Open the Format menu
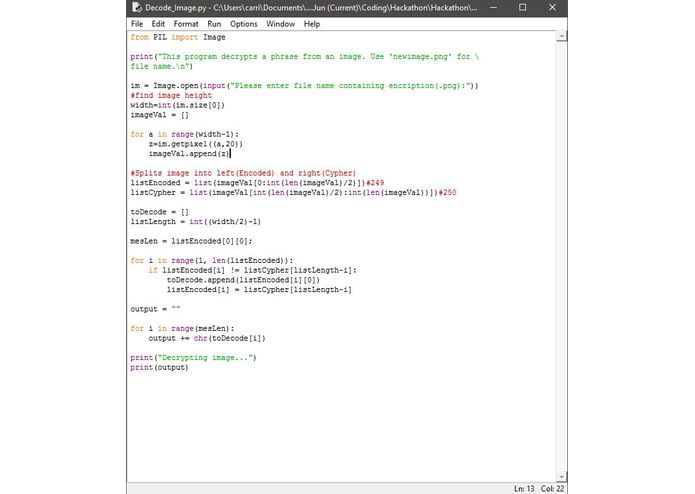This screenshot has height=494, width=695. pyautogui.click(x=186, y=24)
